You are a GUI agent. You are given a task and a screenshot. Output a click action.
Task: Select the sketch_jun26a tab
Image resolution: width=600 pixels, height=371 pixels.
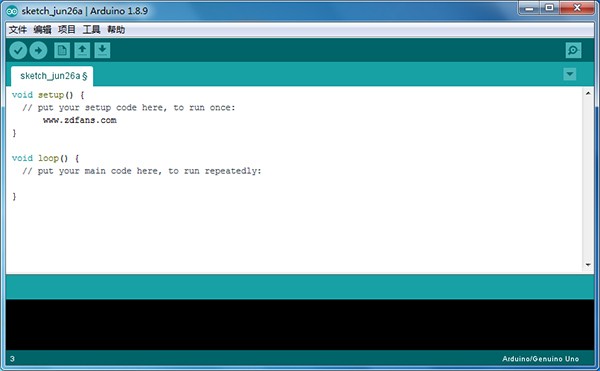[x=52, y=76]
